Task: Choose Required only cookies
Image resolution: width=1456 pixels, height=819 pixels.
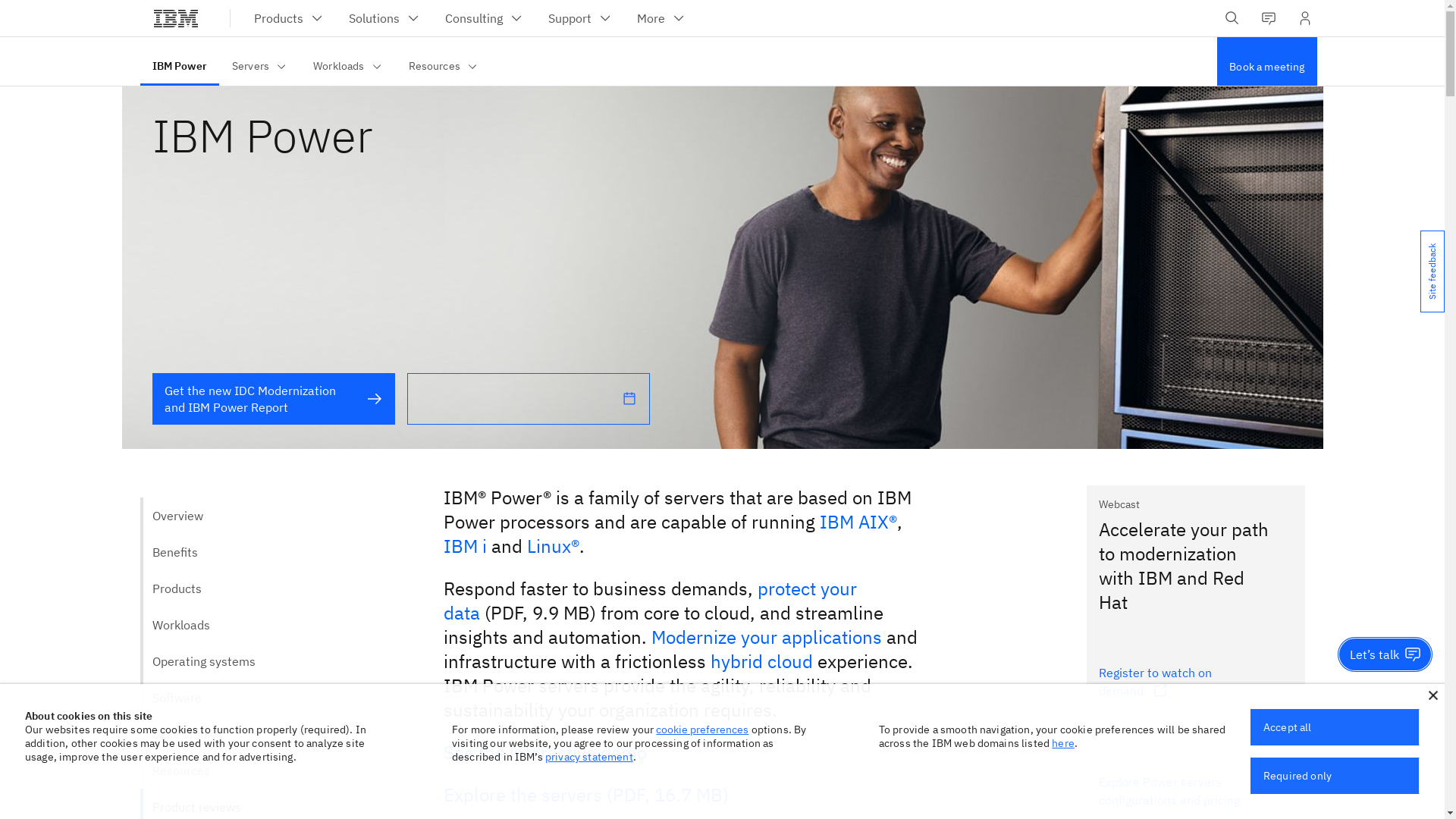Action: coord(1334,776)
